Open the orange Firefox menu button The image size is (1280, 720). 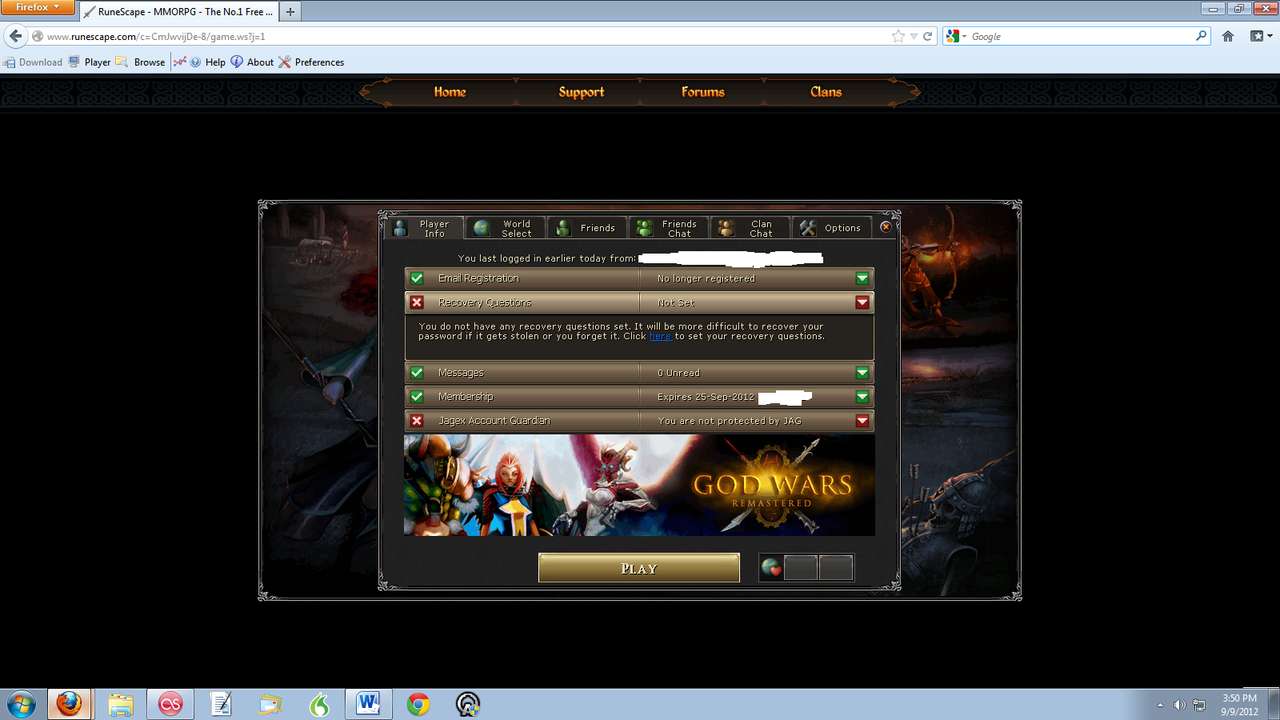[x=37, y=8]
